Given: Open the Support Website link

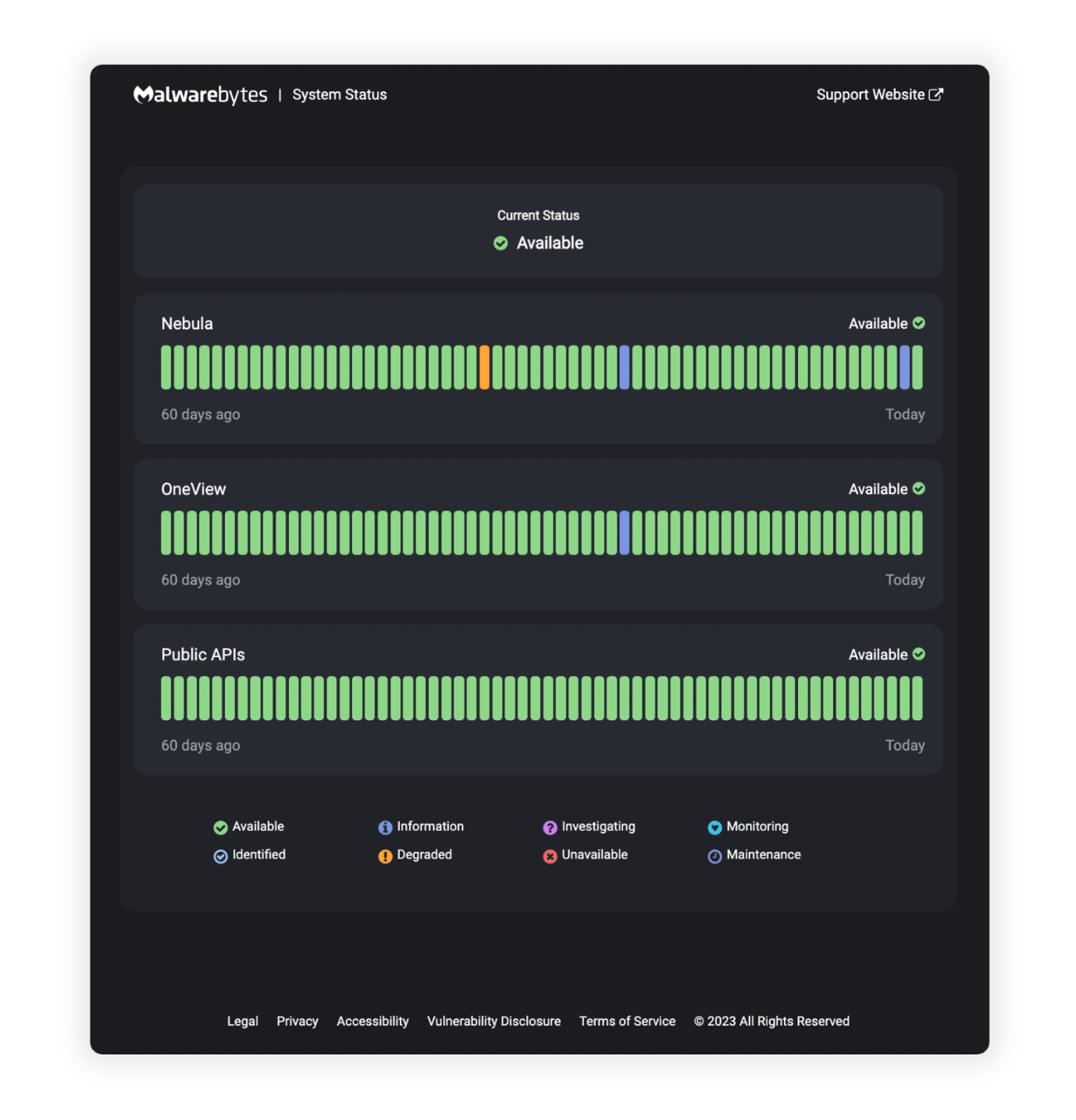Looking at the screenshot, I should [879, 94].
